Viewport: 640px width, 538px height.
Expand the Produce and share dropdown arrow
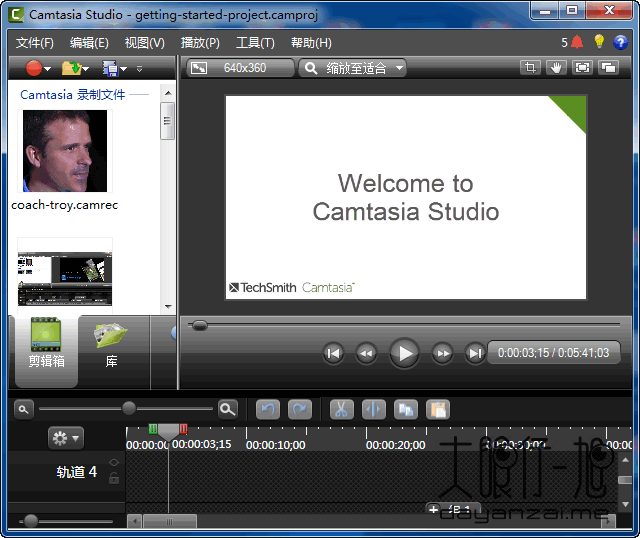123,69
